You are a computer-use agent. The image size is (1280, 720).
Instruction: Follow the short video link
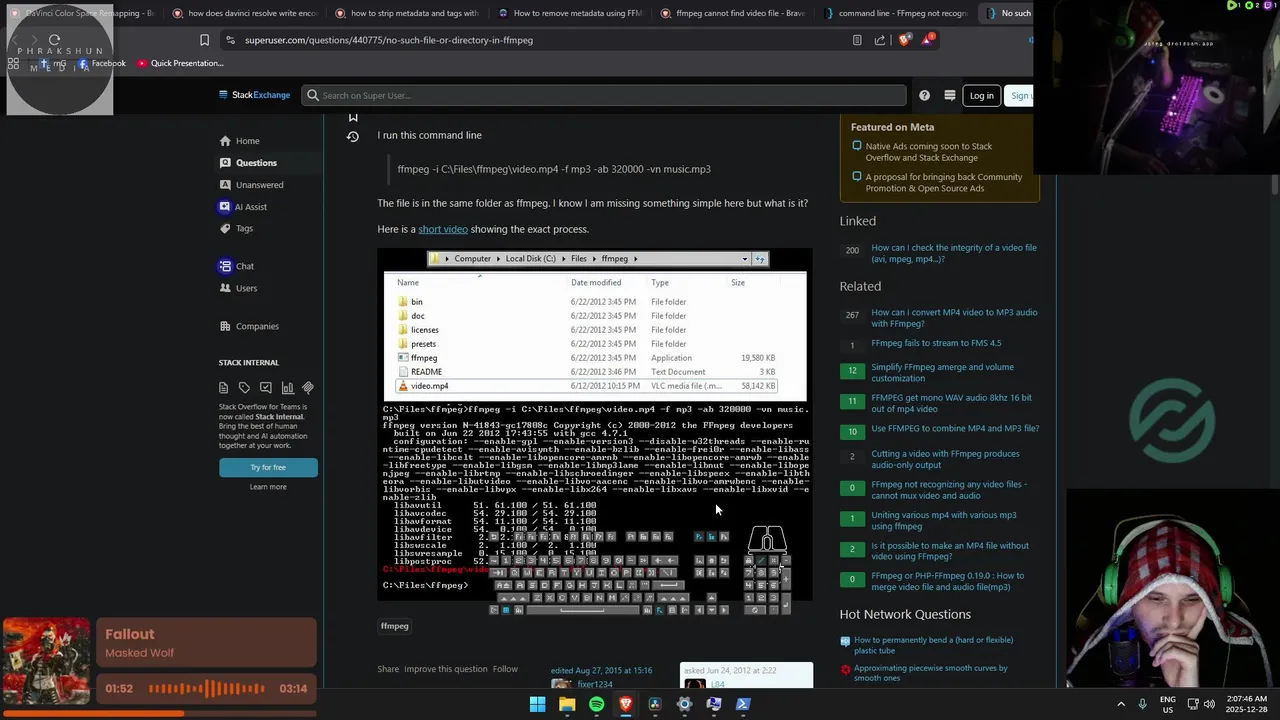443,229
